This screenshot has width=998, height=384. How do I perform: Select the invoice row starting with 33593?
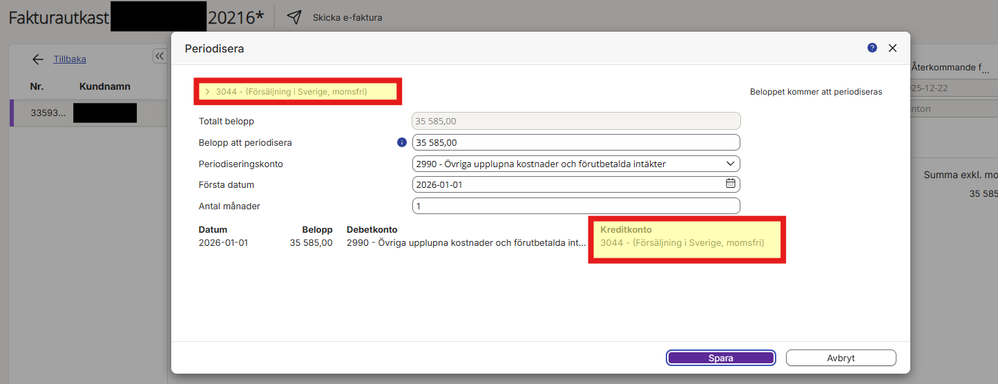tap(89, 113)
